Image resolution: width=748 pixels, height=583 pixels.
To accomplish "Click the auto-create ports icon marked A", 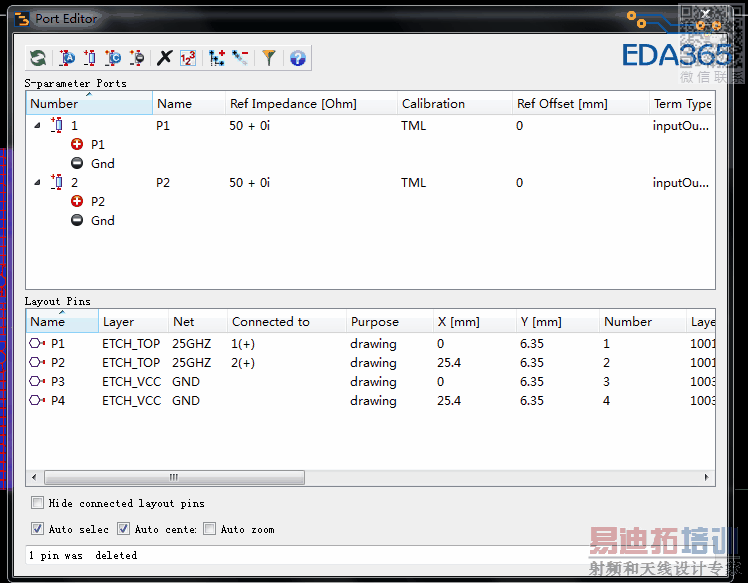I will (67, 58).
